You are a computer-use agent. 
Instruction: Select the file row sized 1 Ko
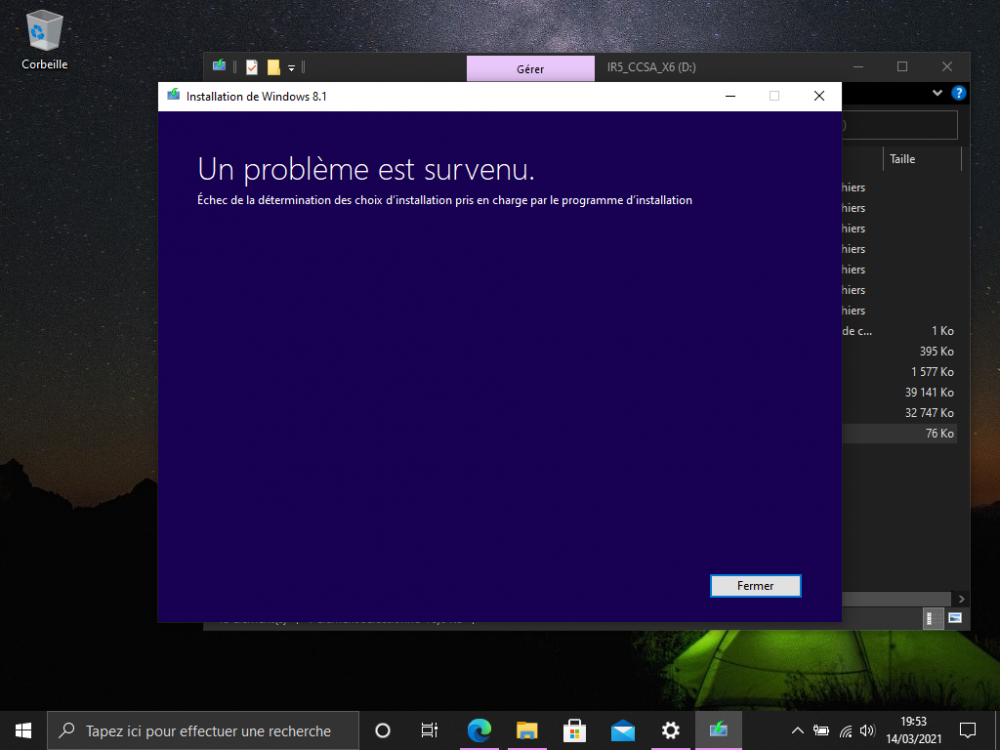point(899,331)
